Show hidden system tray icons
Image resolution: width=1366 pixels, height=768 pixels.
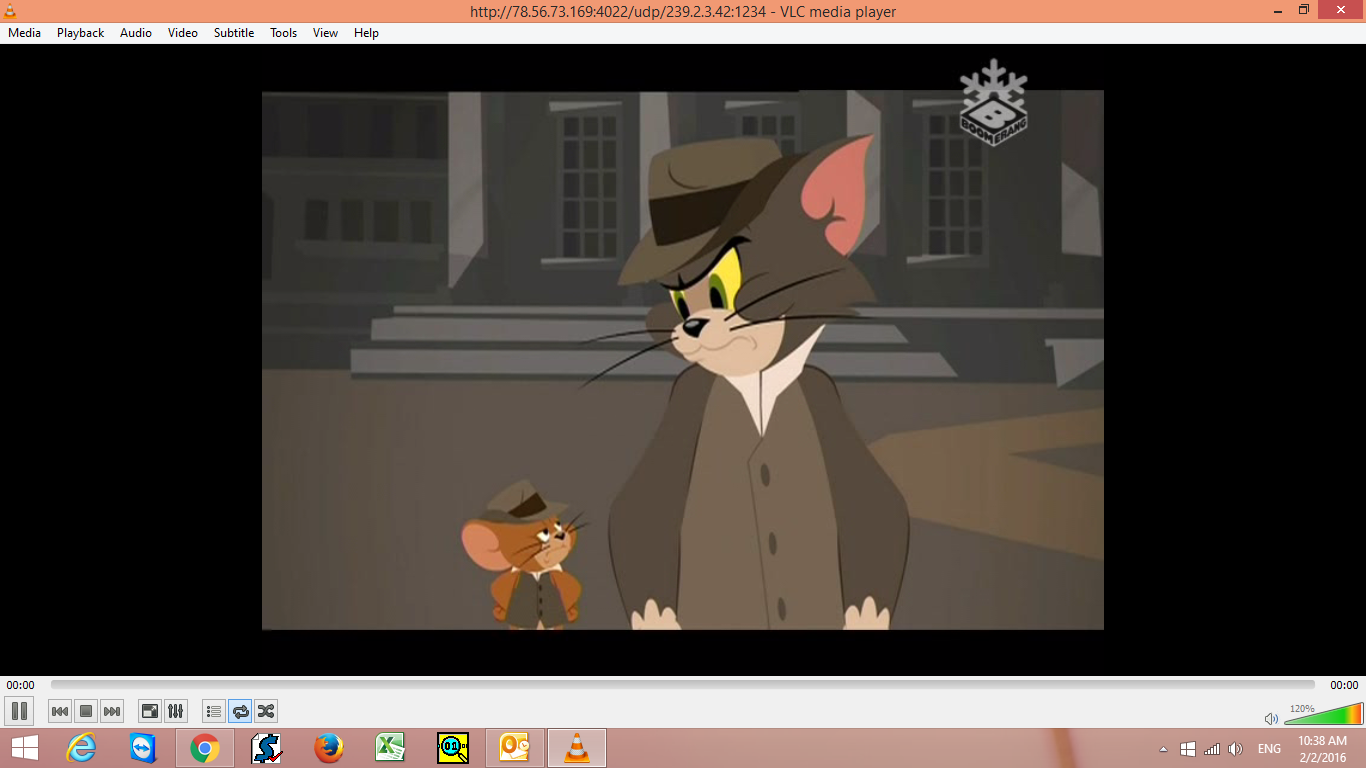[x=1163, y=749]
